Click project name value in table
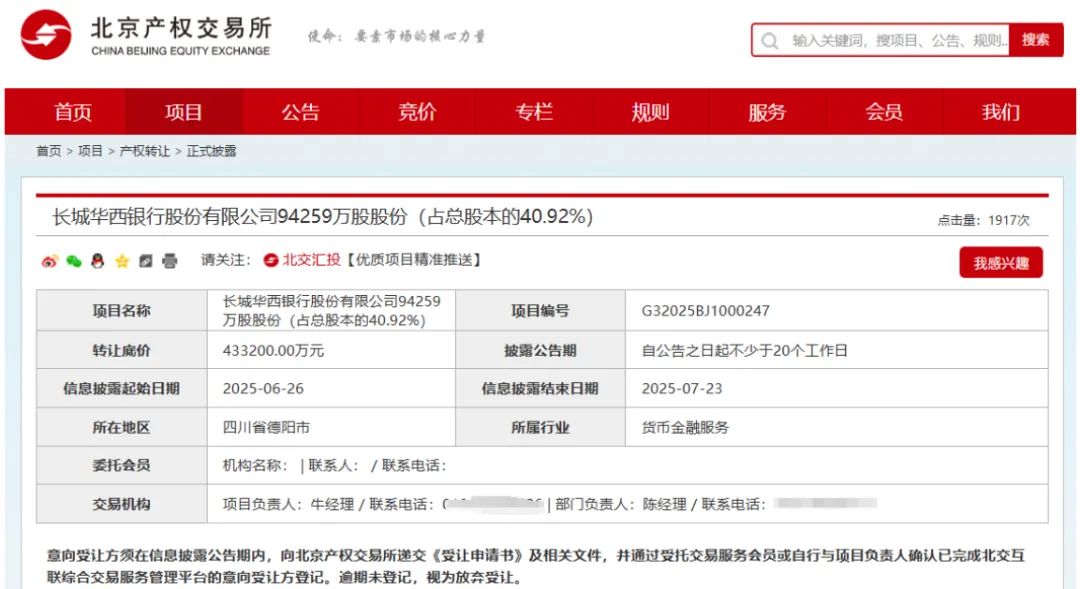 [x=331, y=311]
